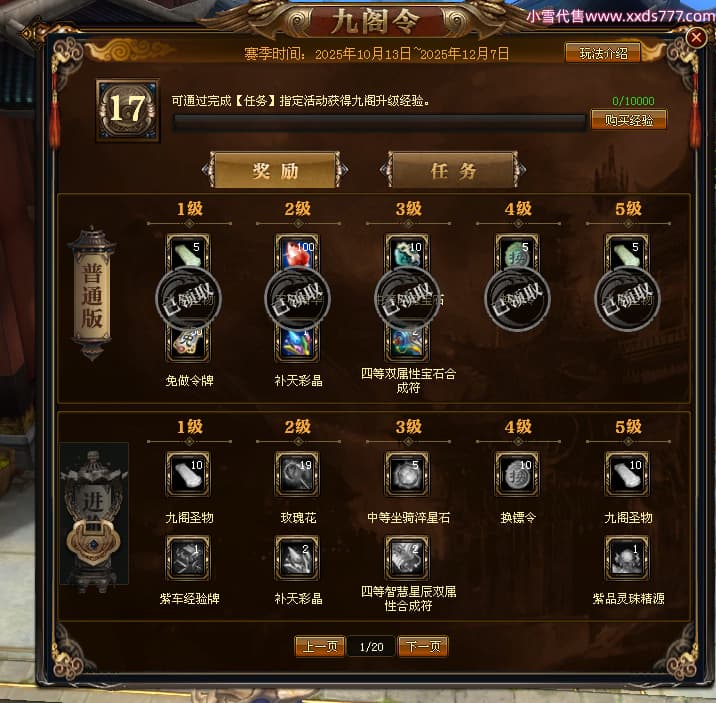
Task: Select the advanced 换镖令 icon
Action: (x=517, y=474)
